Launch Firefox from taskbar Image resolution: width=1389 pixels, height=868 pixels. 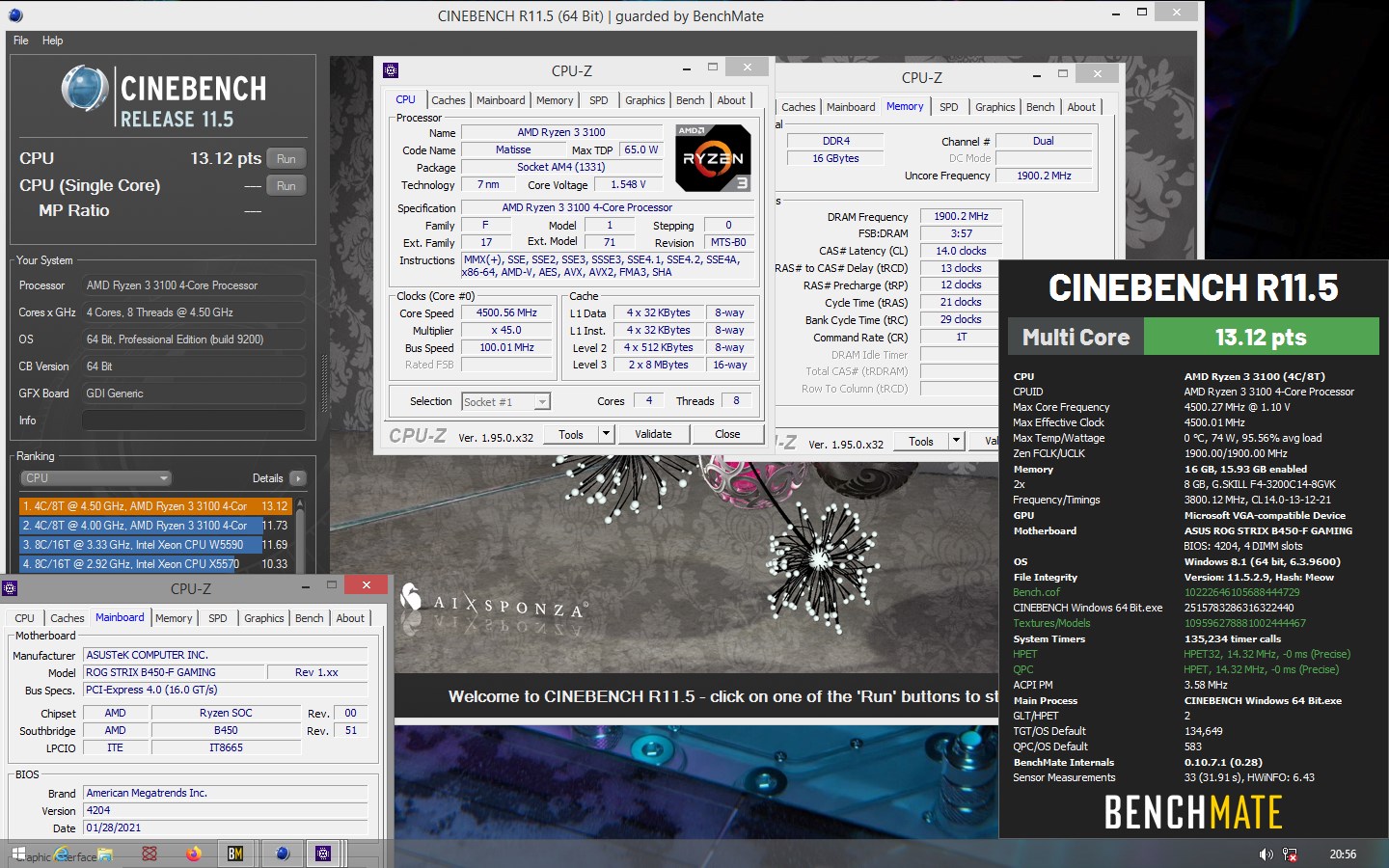tap(193, 854)
